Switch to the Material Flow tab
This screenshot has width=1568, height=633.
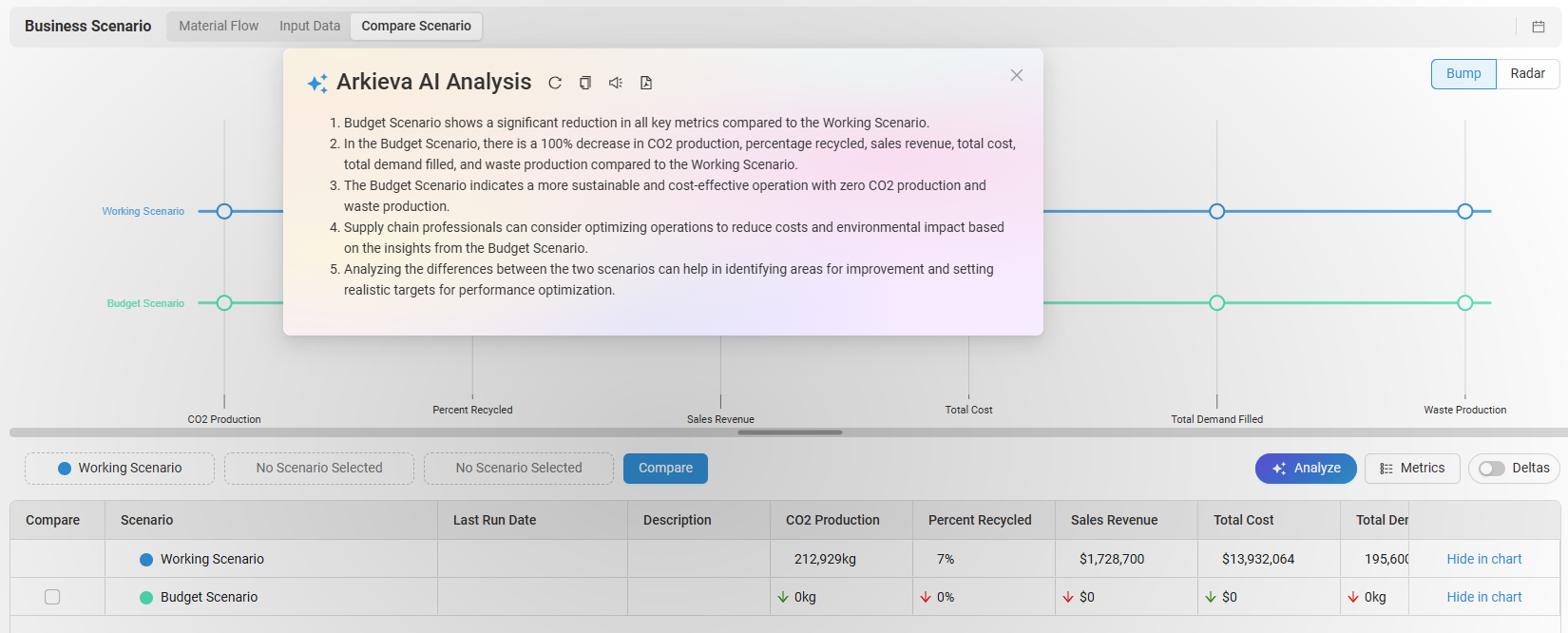click(219, 27)
